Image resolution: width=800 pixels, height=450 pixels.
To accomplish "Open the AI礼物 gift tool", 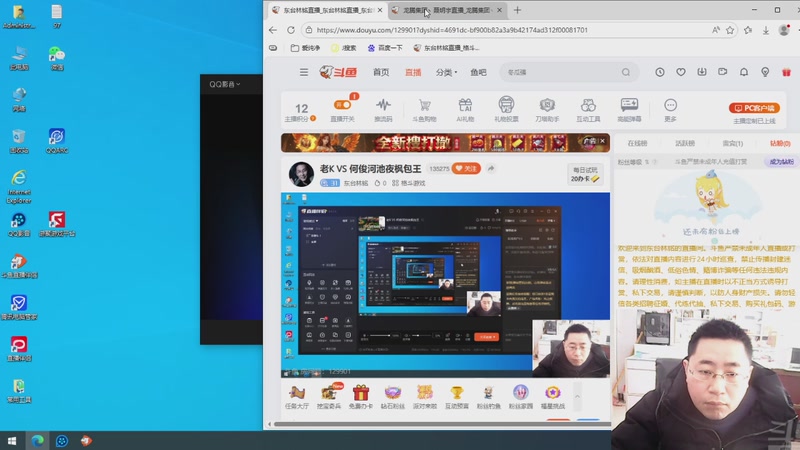I will pos(465,110).
